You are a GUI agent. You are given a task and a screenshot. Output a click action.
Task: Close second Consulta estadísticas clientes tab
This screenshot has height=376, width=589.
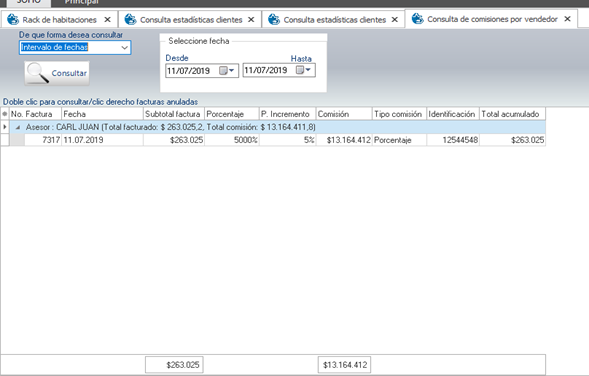(395, 20)
